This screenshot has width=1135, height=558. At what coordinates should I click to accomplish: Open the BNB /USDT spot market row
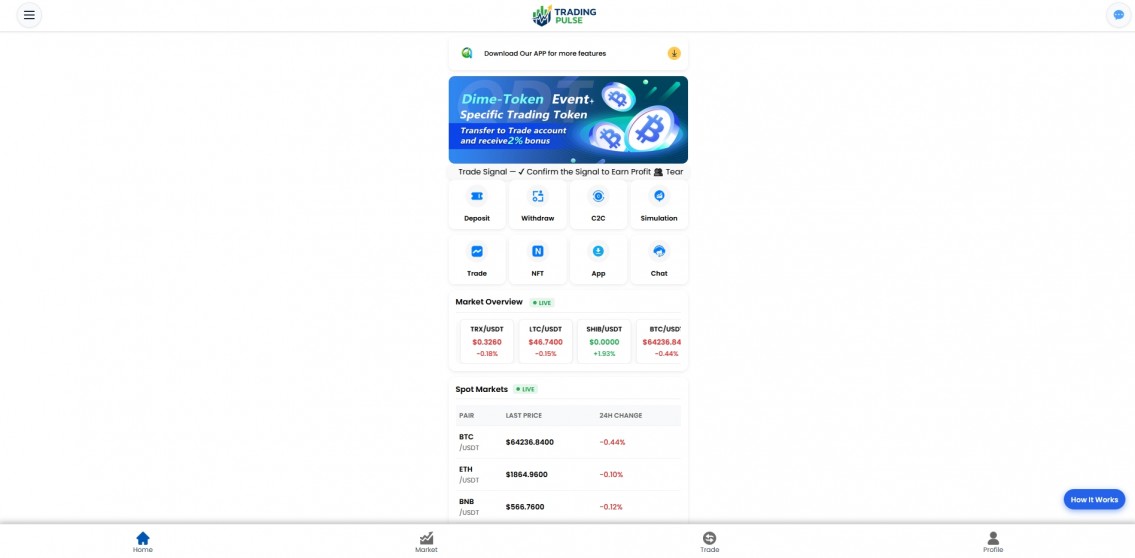[x=568, y=507]
